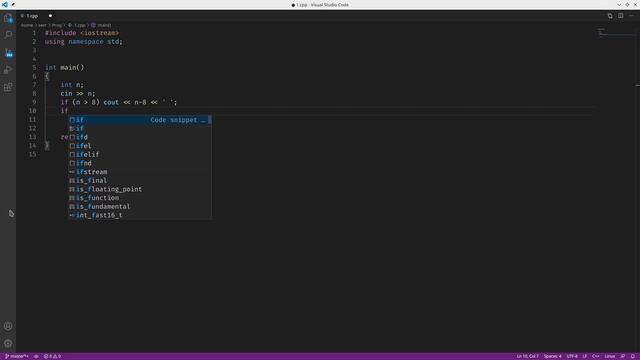Click '#include <iostream>' code line
640x360 pixels.
pos(82,33)
